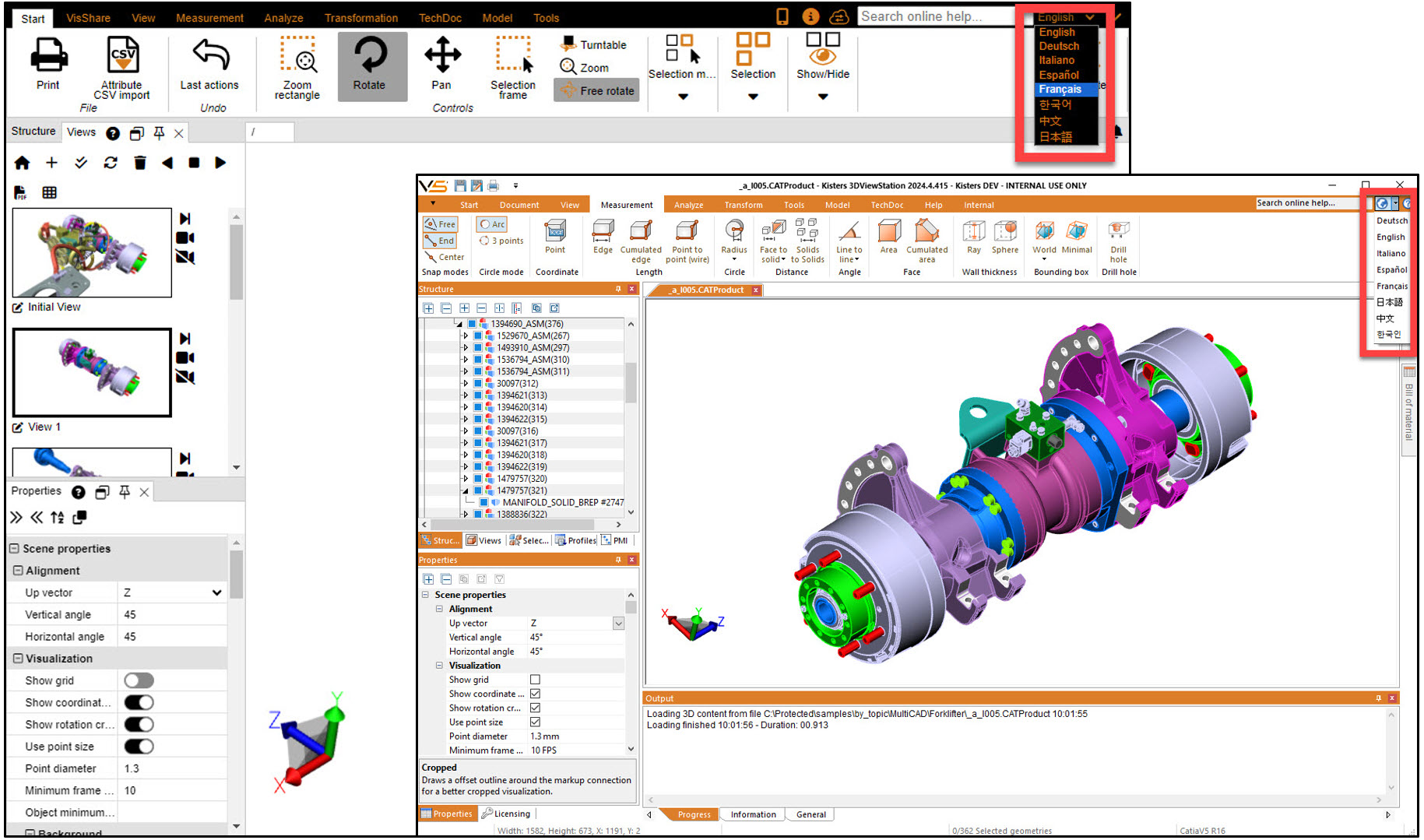Activate the Selection frame tool
Screen dimensions: 1424x840
coord(513,67)
